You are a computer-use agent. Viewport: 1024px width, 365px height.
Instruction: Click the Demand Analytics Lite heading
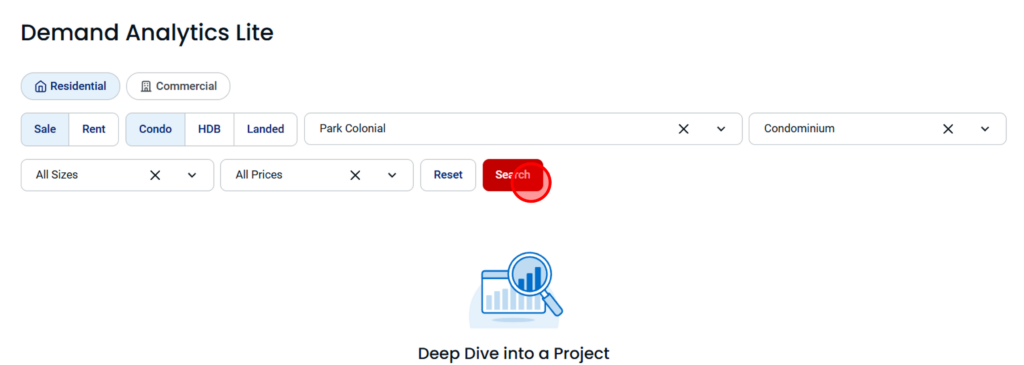click(147, 33)
